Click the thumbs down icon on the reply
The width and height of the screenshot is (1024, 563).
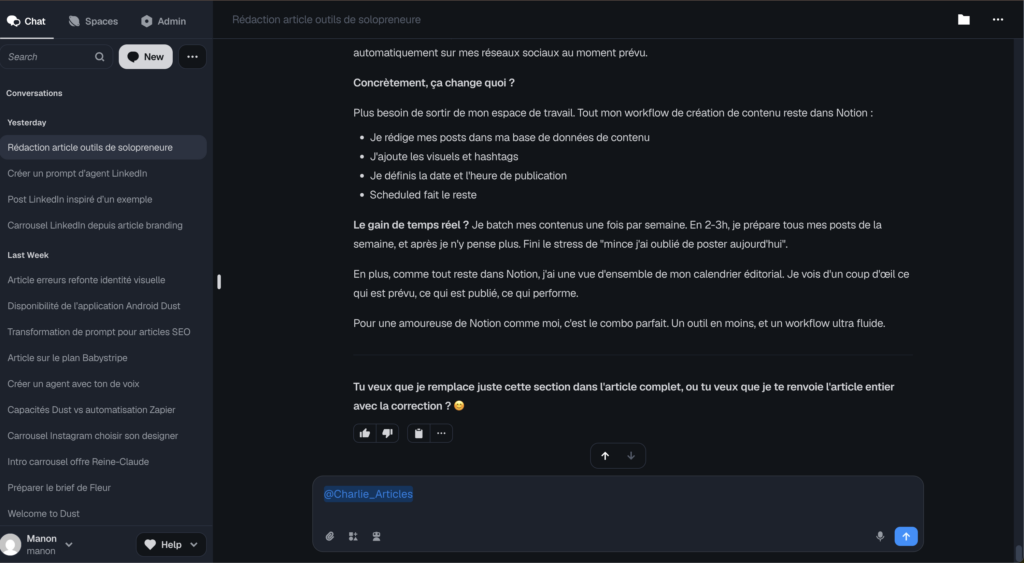click(388, 433)
